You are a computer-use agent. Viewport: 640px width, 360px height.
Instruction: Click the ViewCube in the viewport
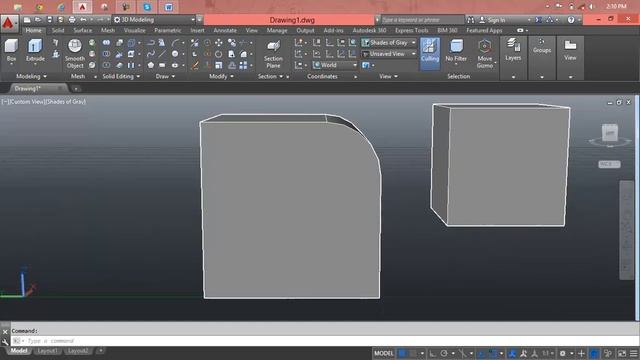(x=610, y=133)
